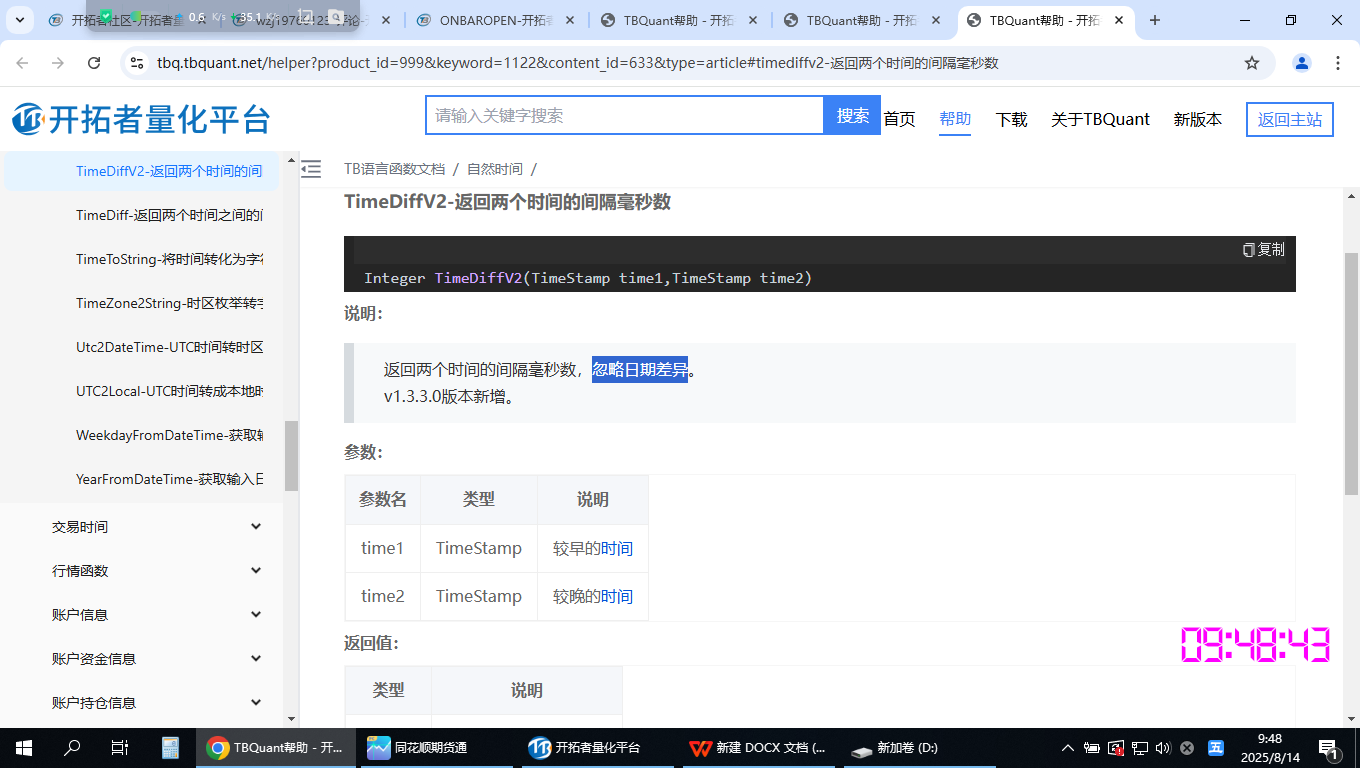The height and width of the screenshot is (768, 1360).
Task: Open the calculator taskbar icon
Action: (170, 747)
